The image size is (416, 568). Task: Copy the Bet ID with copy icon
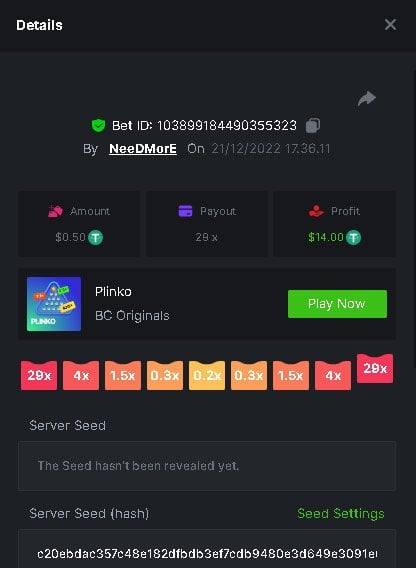point(313,125)
